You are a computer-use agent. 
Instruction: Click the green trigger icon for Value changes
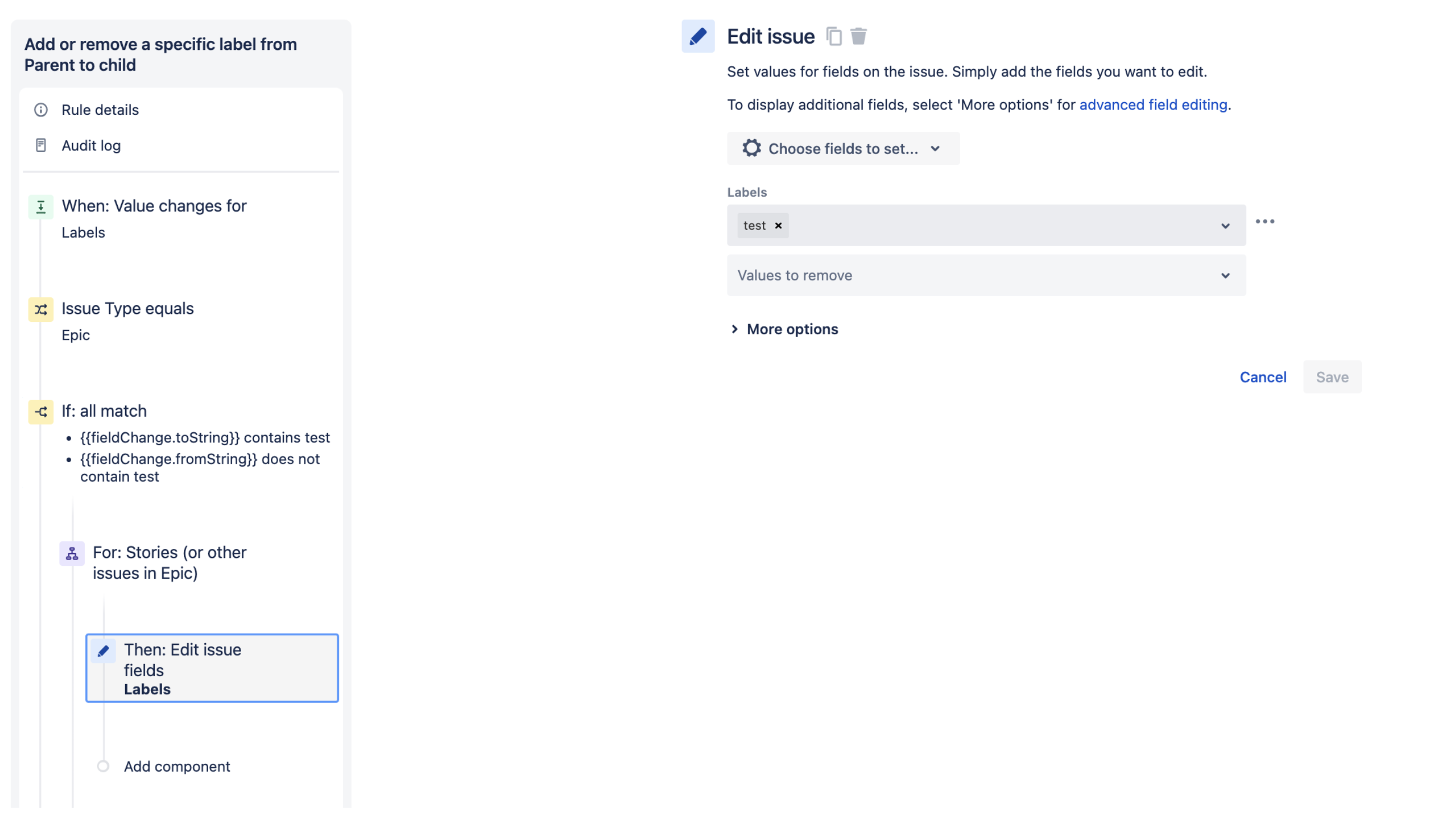41,206
